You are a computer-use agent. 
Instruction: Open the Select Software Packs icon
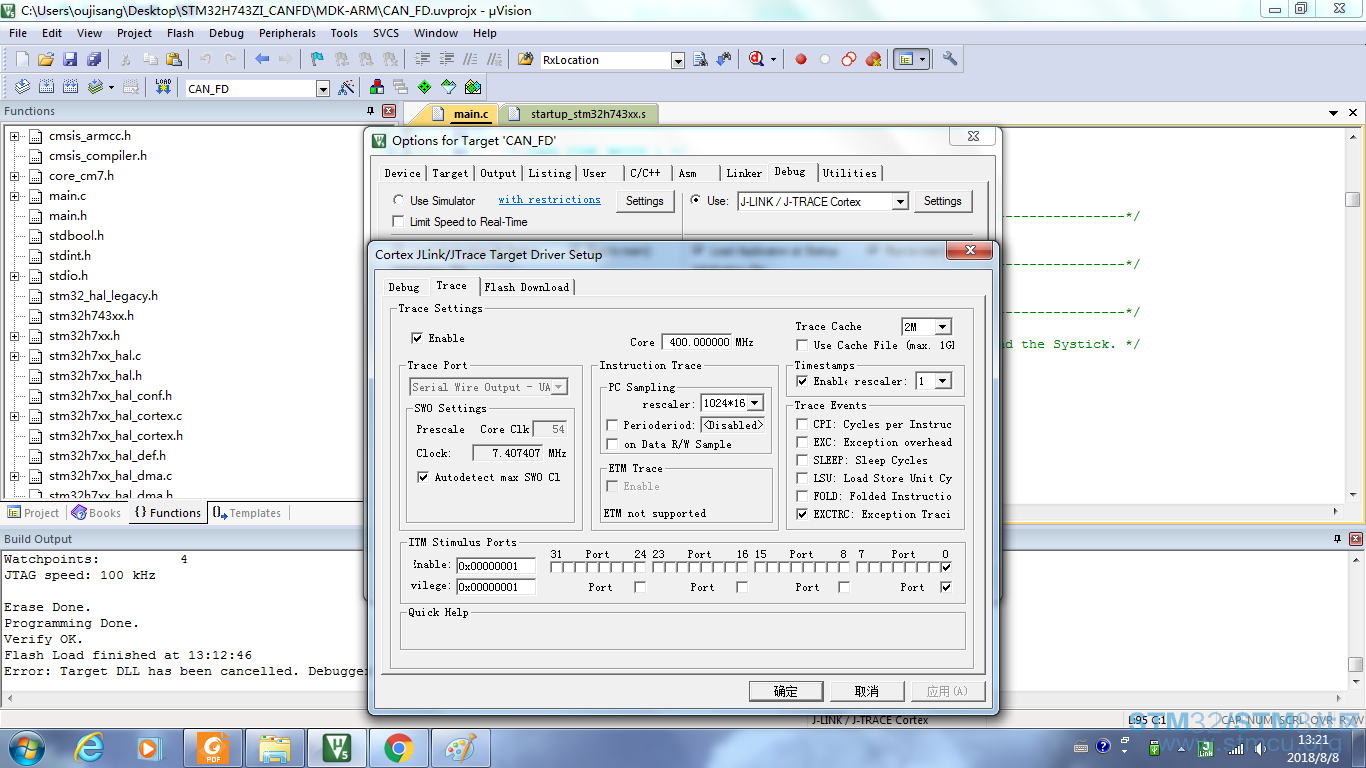coord(449,88)
